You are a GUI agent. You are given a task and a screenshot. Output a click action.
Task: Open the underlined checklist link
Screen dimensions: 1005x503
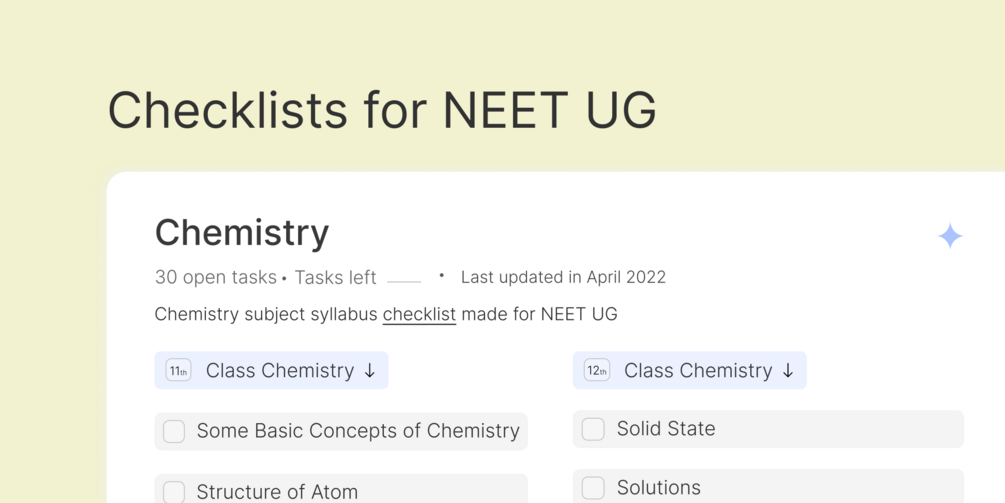(x=419, y=314)
